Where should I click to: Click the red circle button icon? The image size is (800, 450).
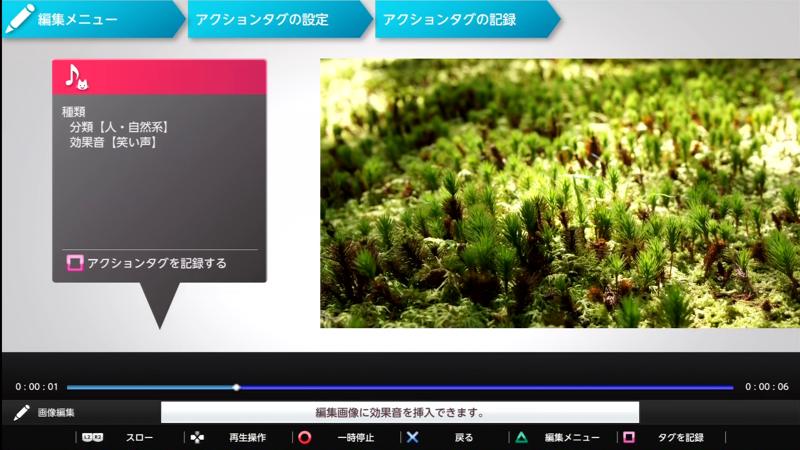[x=305, y=437]
